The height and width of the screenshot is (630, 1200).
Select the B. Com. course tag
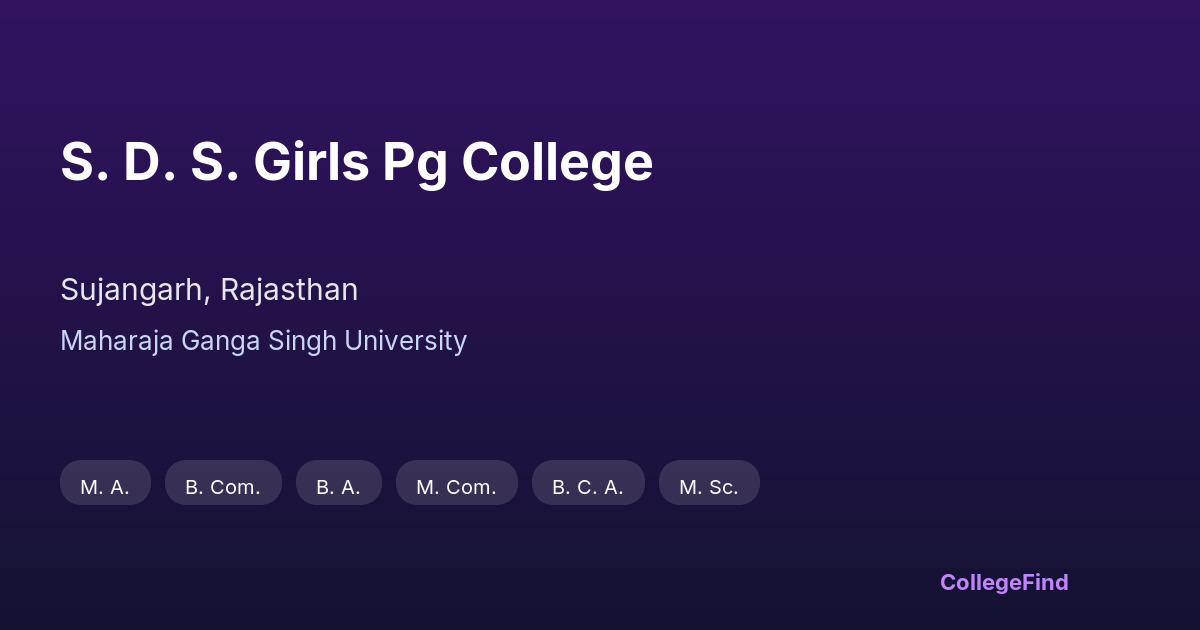pos(223,486)
